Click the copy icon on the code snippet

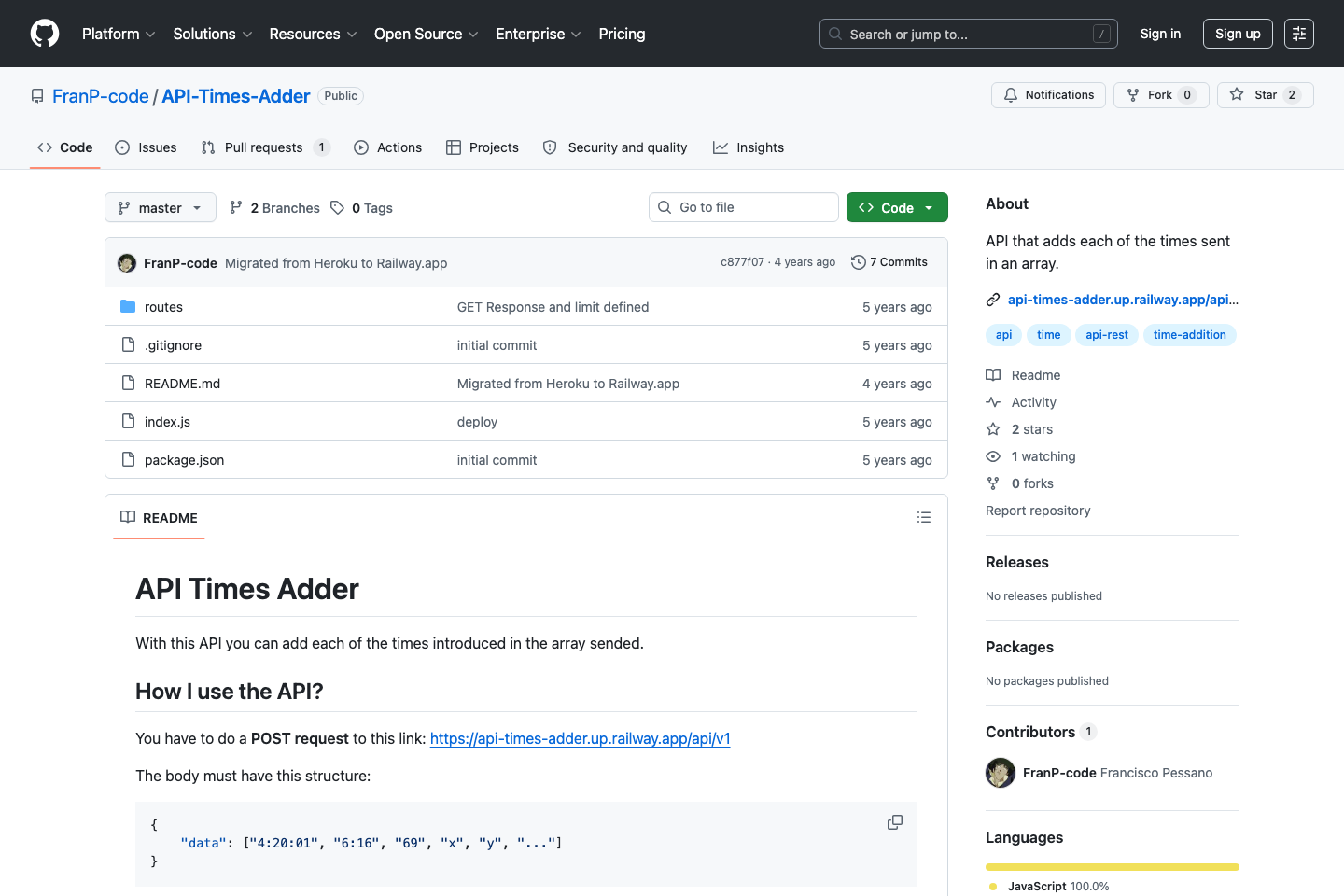(894, 822)
